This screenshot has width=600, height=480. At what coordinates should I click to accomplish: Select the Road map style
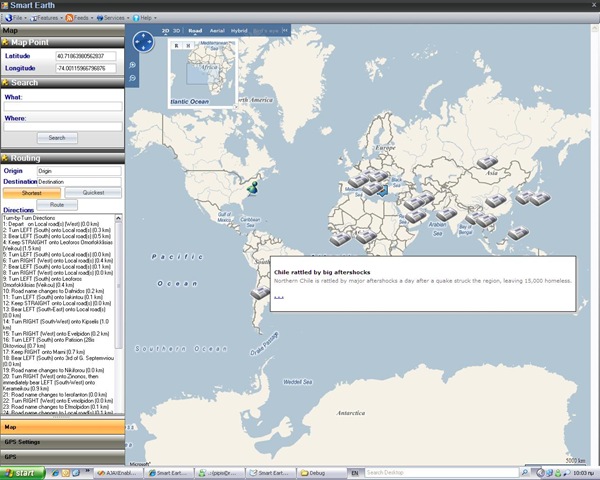195,31
